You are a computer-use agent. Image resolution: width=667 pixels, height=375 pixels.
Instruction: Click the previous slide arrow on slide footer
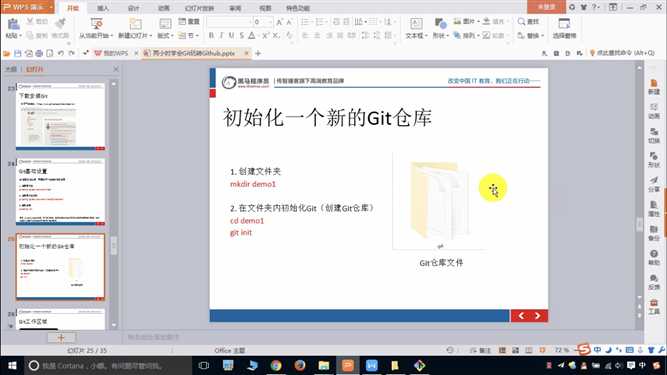click(x=521, y=315)
